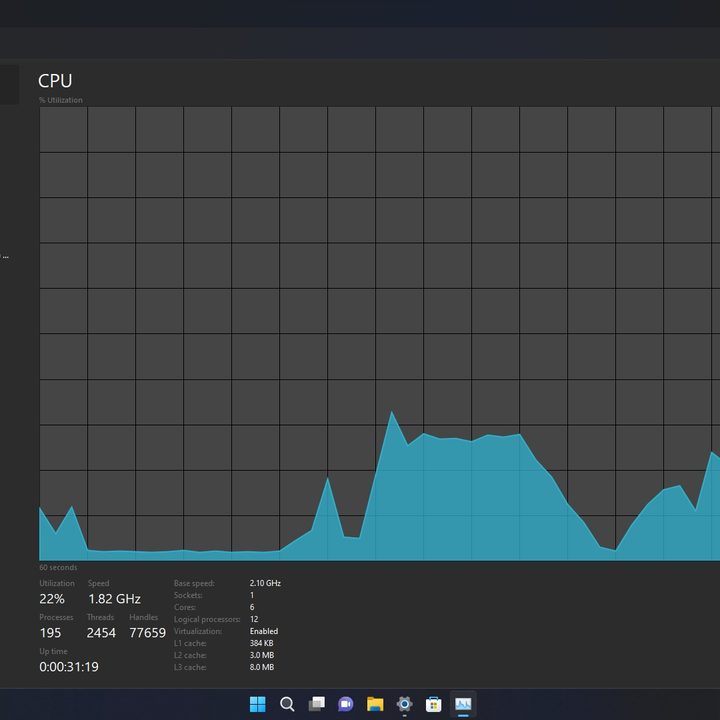This screenshot has height=720, width=720.
Task: Click the 'L1 cache:' label
Action: (x=190, y=643)
